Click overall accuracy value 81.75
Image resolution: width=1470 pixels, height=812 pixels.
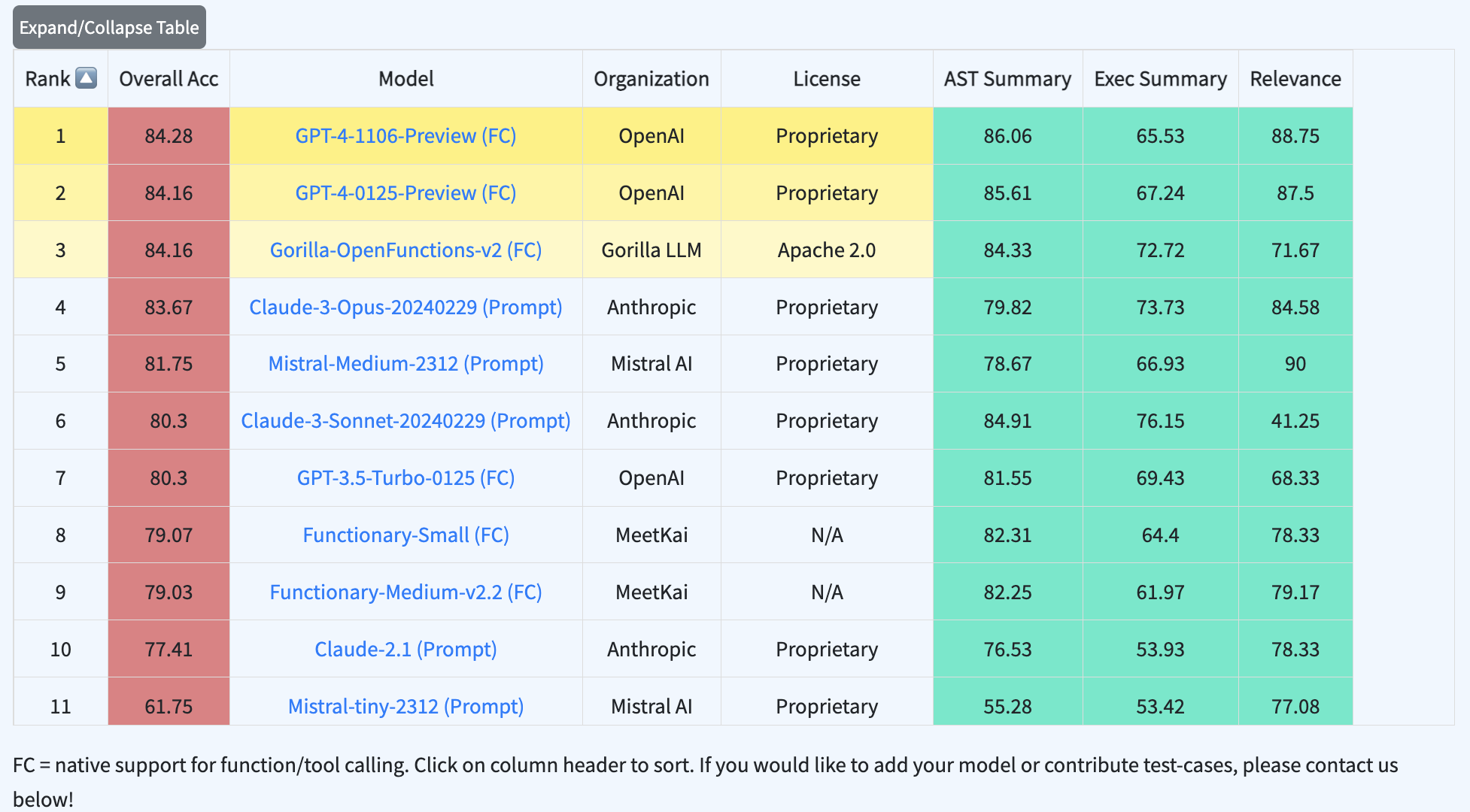tap(169, 364)
